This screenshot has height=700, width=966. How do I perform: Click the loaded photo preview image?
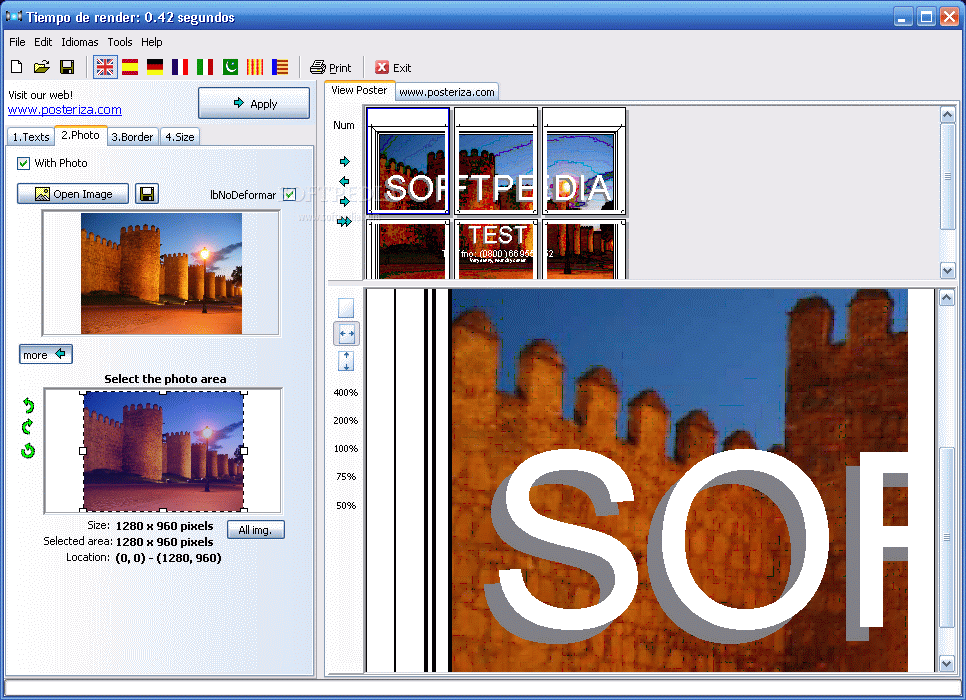161,274
